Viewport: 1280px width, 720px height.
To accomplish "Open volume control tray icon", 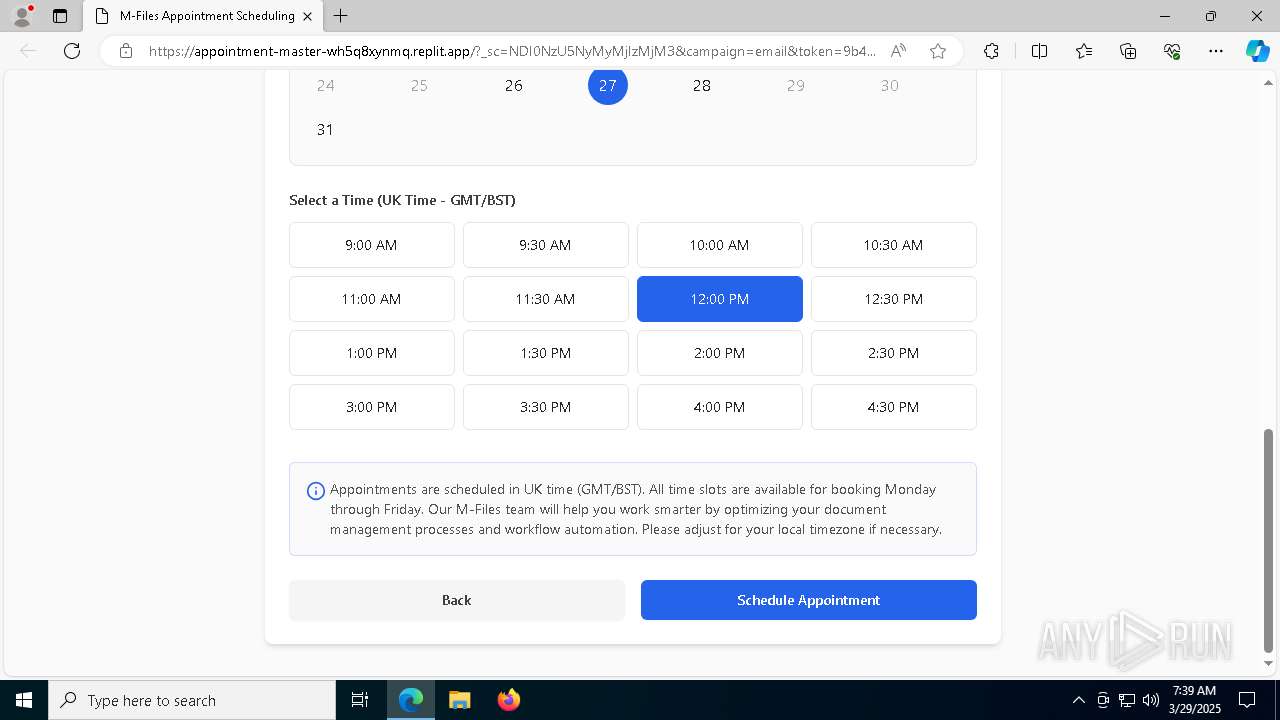I will pyautogui.click(x=1151, y=700).
